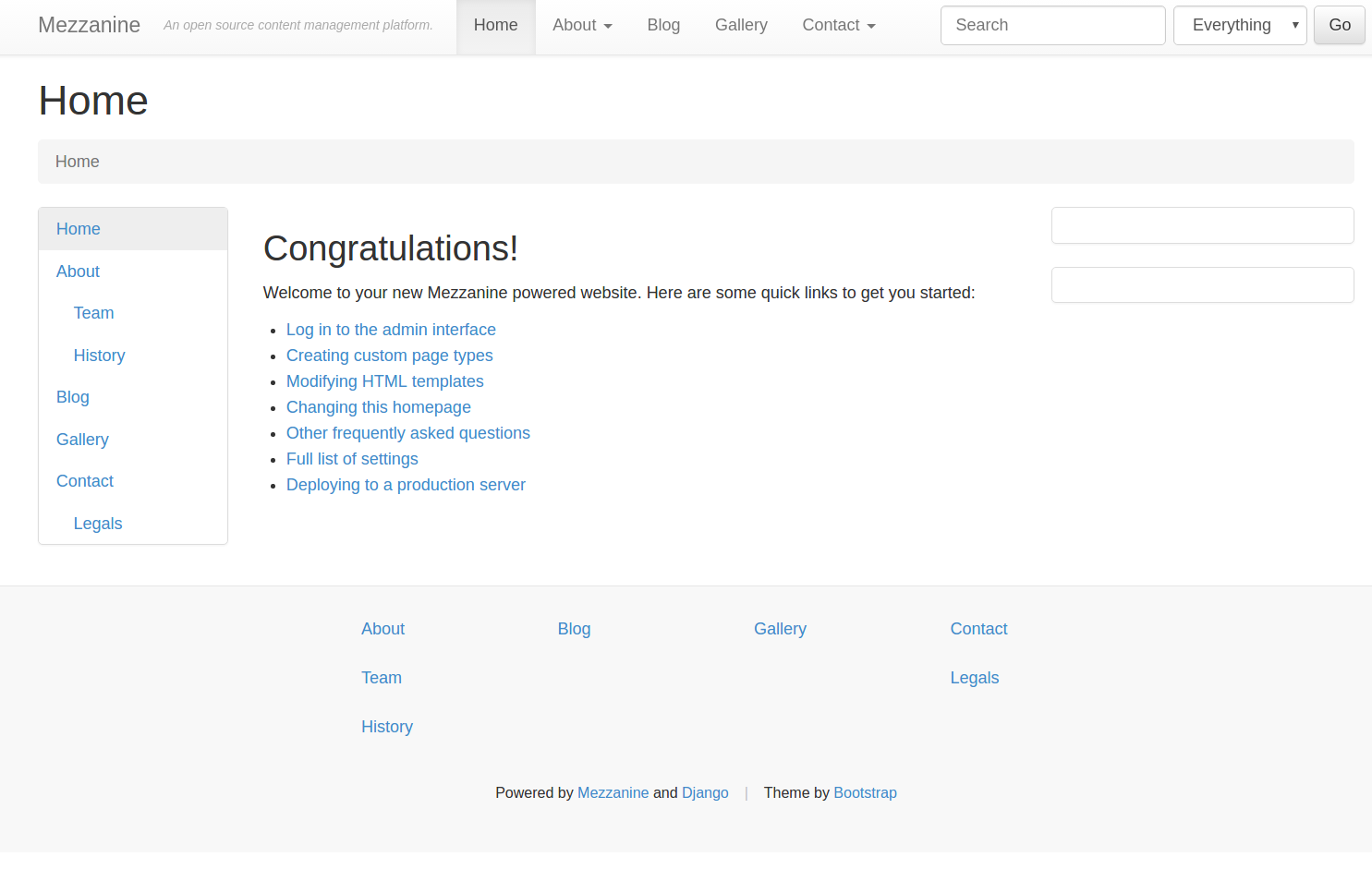Open 'Creating custom page types' link
This screenshot has height=881, width=1372.
tap(389, 356)
